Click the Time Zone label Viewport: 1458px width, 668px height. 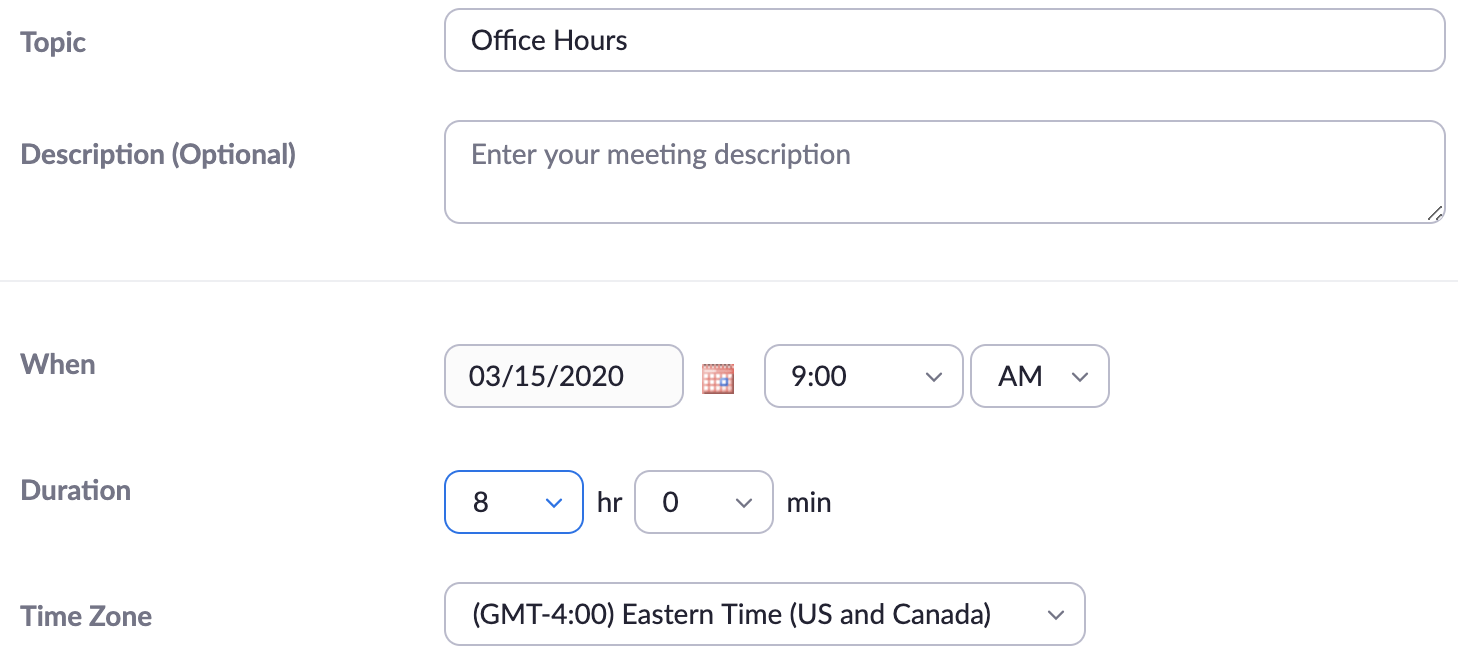pyautogui.click(x=86, y=617)
